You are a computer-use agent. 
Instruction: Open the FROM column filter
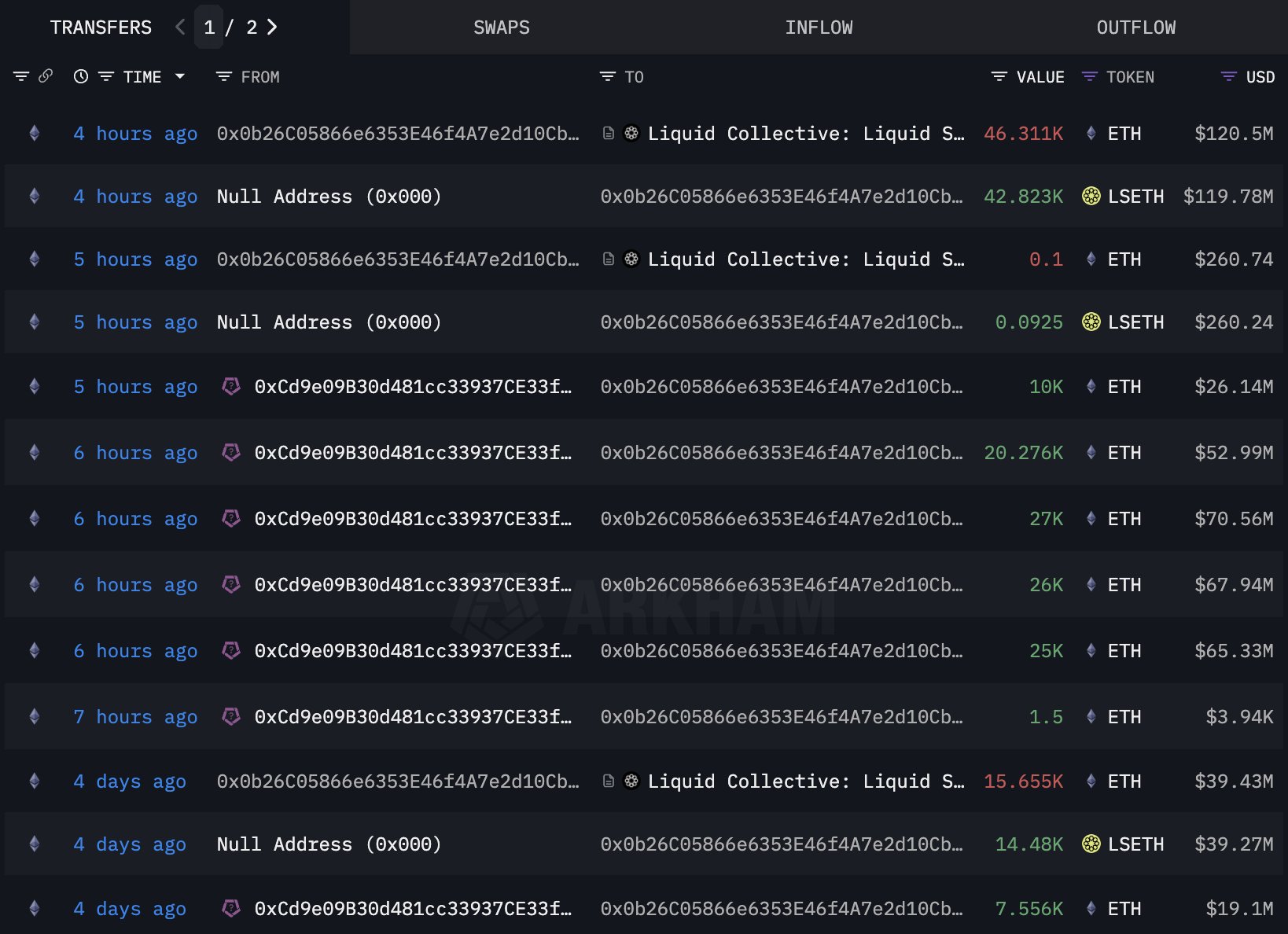(x=224, y=77)
